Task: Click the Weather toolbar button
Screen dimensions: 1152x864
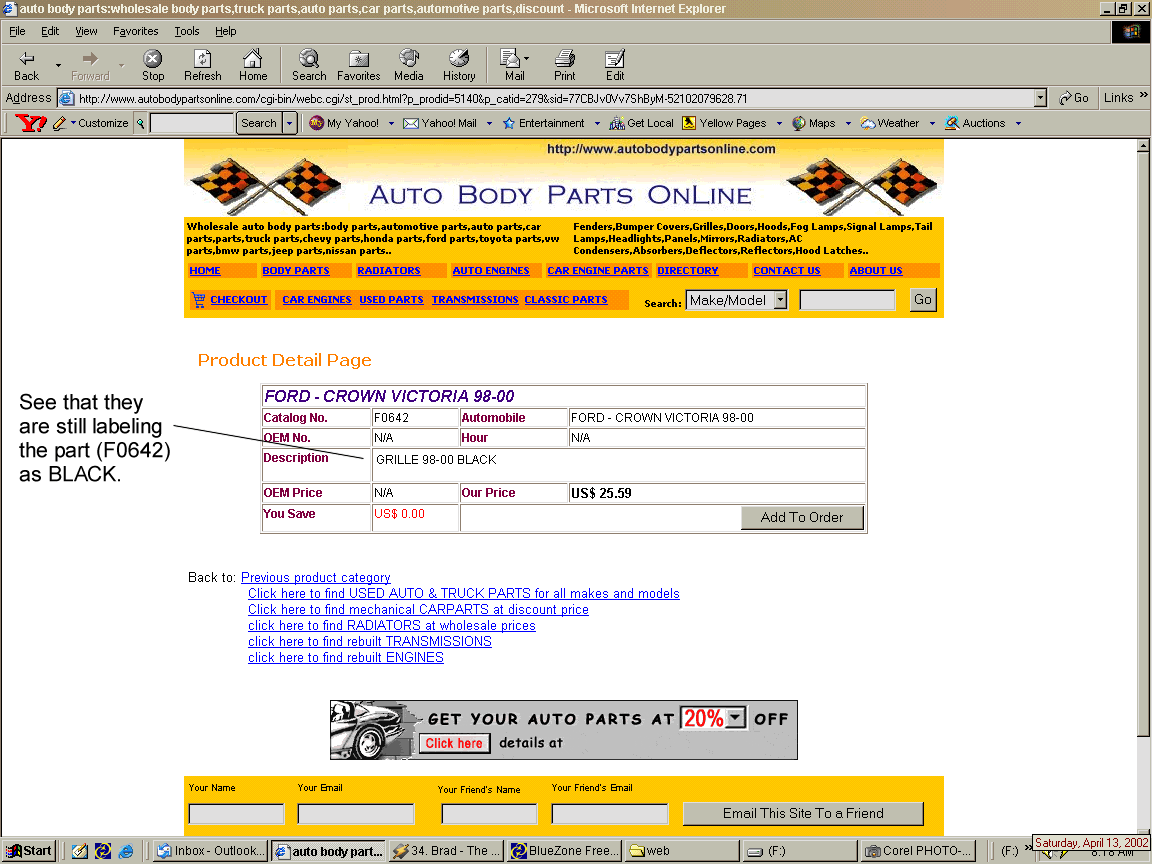Action: click(890, 123)
